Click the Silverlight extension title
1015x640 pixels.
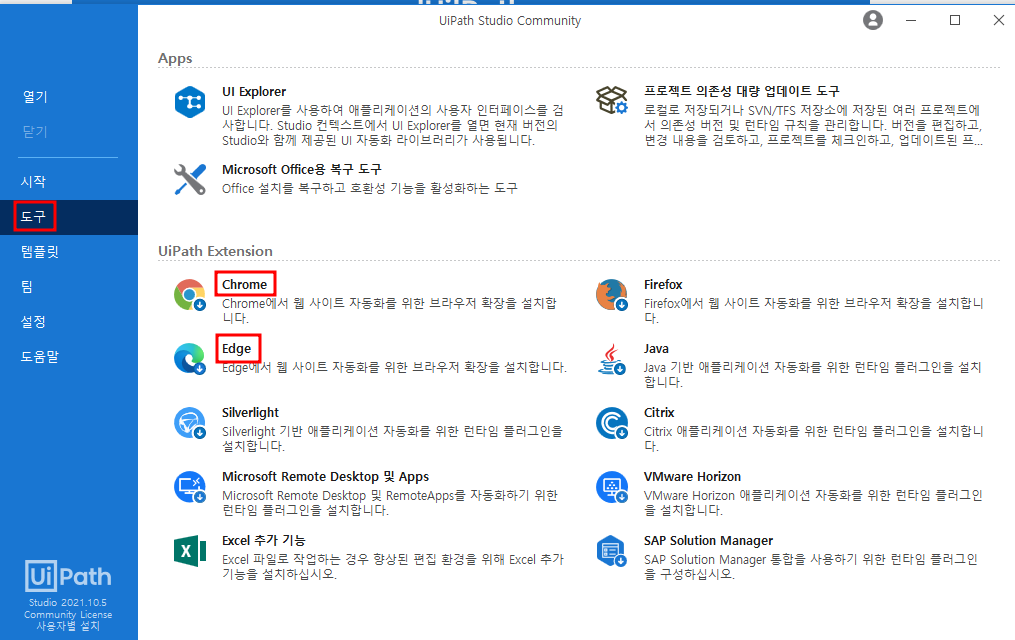pyautogui.click(x=251, y=412)
